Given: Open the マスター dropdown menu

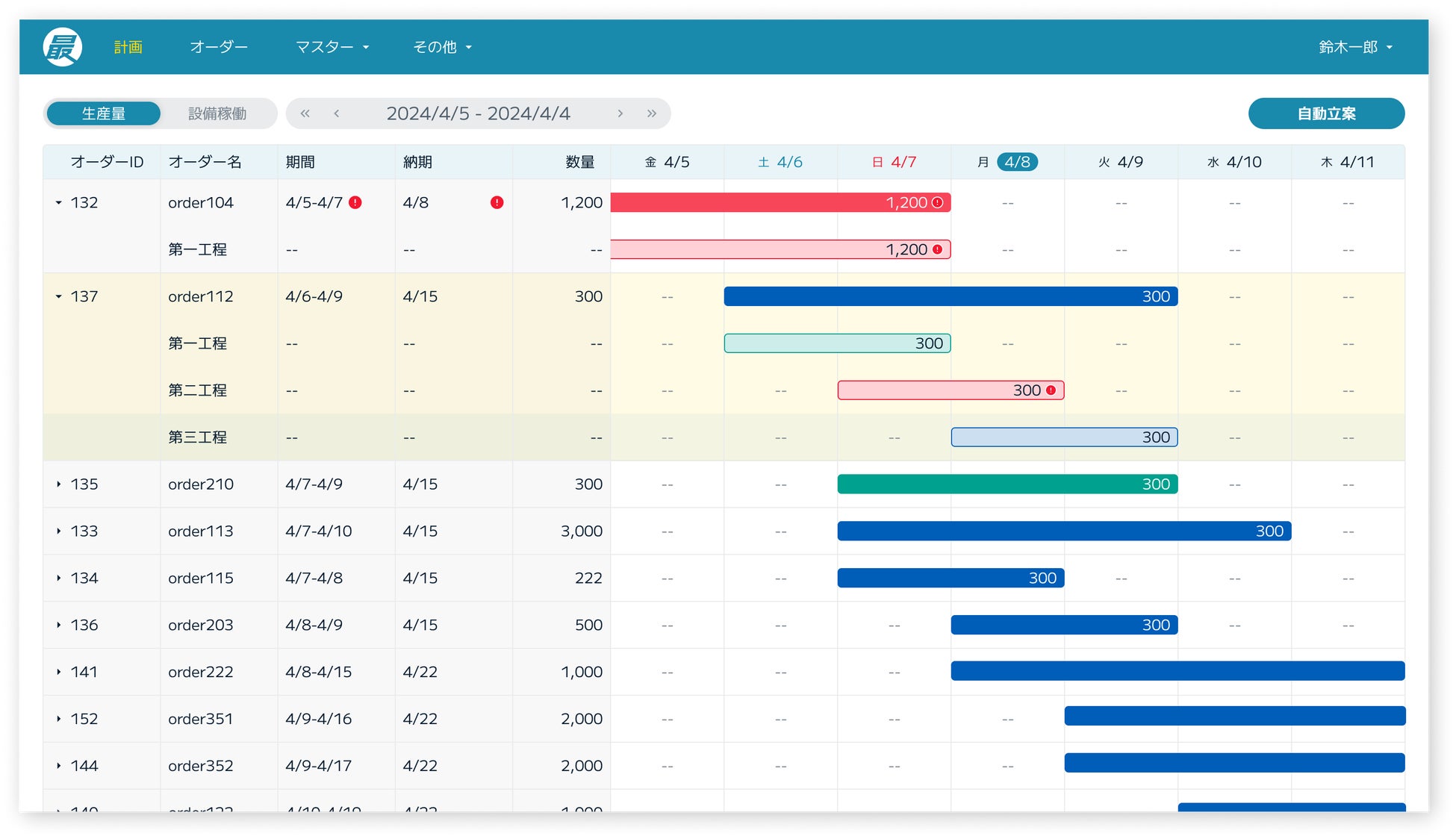Looking at the screenshot, I should pos(332,47).
